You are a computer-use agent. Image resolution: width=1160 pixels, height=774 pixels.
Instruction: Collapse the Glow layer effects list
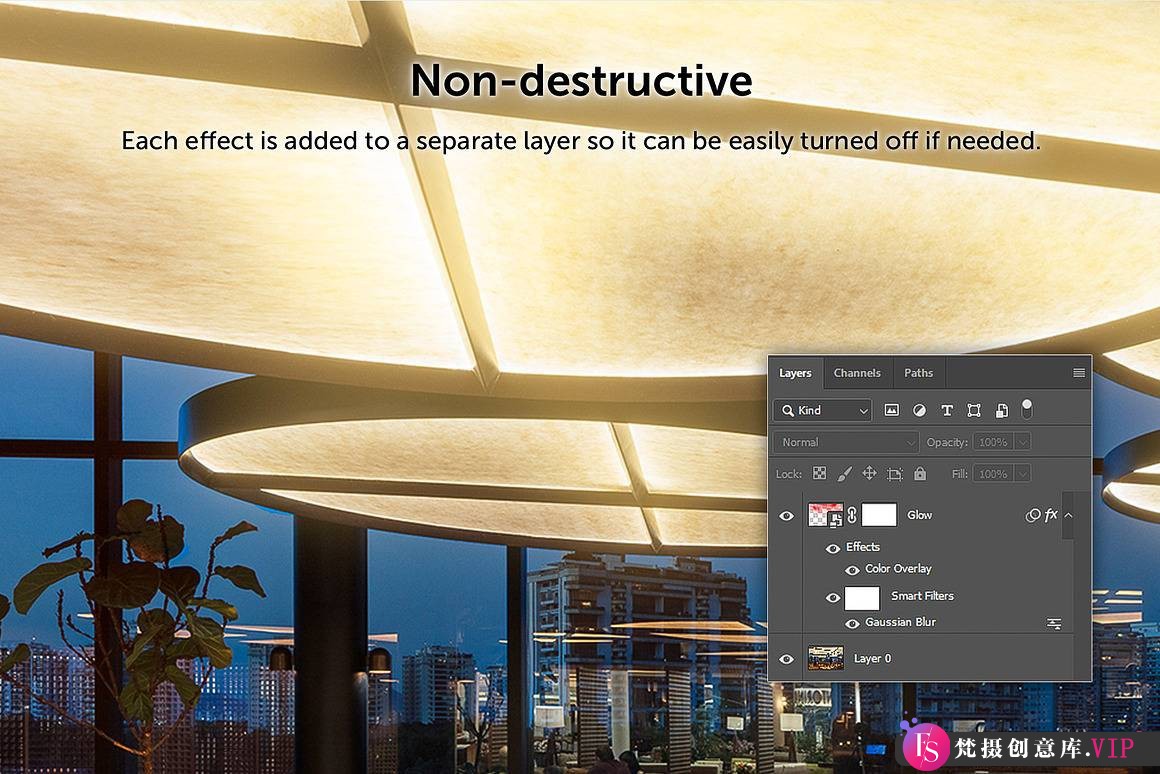(x=1068, y=515)
